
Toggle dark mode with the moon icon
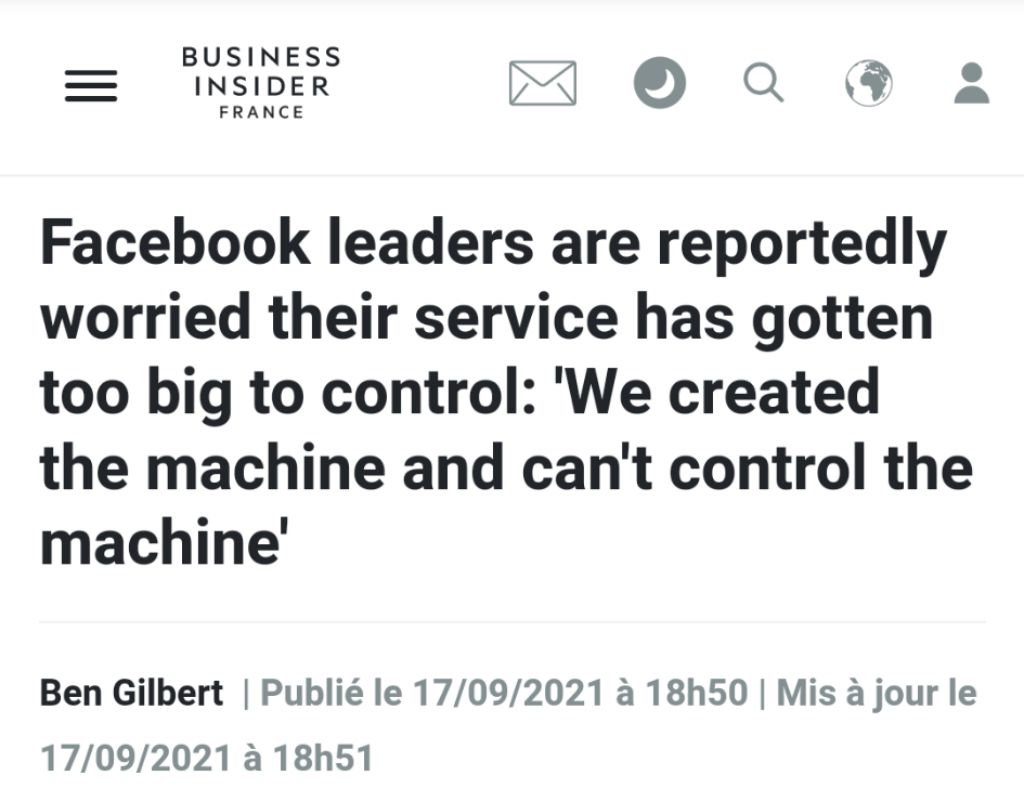(x=660, y=83)
